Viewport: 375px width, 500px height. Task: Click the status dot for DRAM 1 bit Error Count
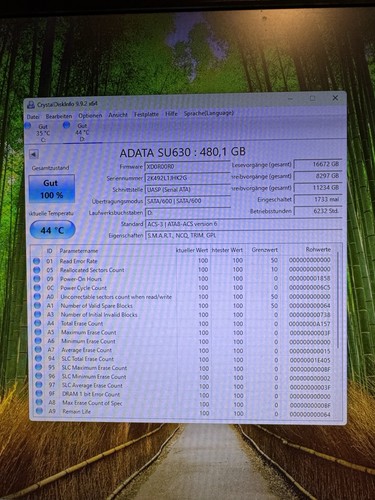39,394
